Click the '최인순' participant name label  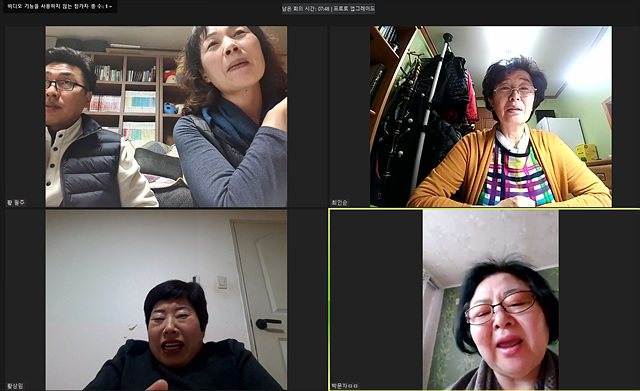[339, 203]
